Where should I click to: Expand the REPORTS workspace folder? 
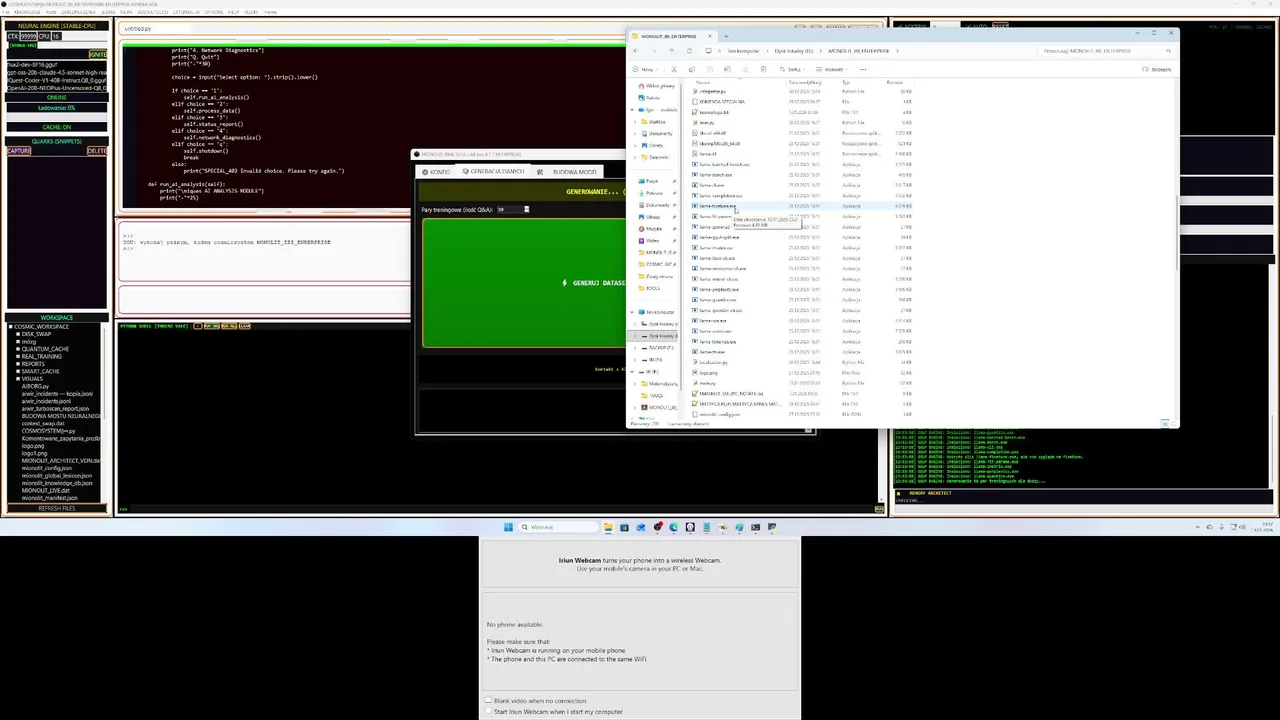18,364
